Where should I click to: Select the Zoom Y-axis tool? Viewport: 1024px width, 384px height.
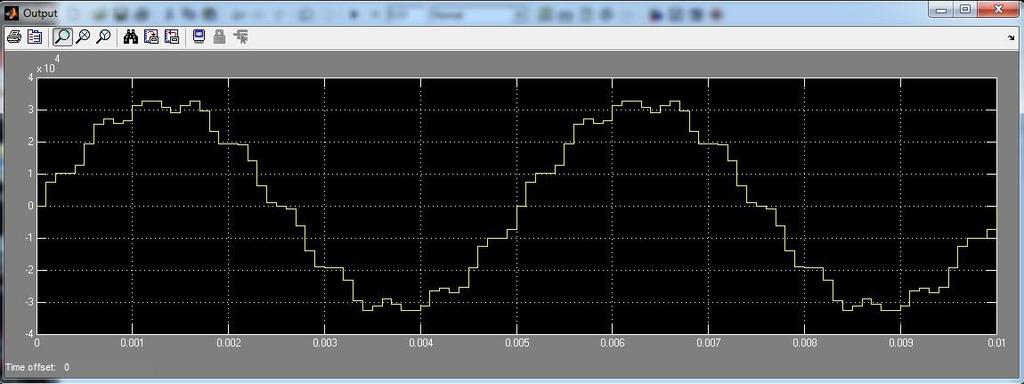pyautogui.click(x=103, y=37)
